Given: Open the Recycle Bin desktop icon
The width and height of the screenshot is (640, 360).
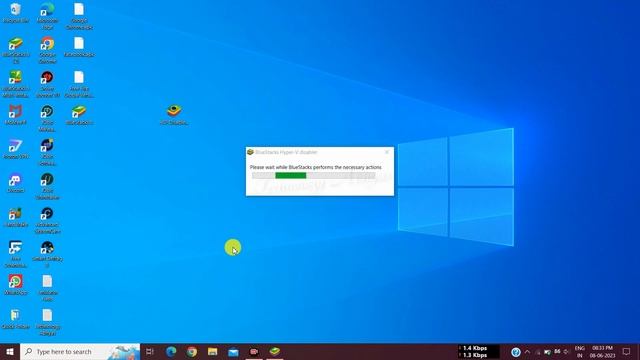Looking at the screenshot, I should [16, 13].
